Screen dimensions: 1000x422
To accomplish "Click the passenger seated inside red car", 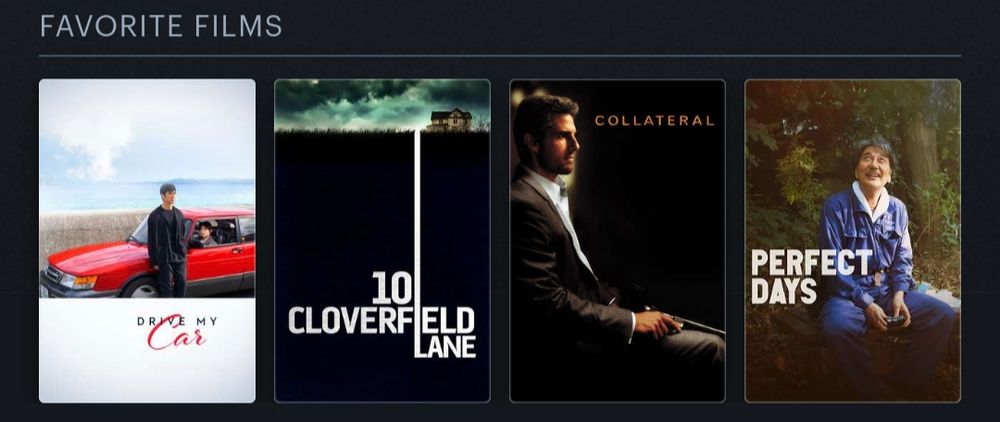I will point(205,234).
